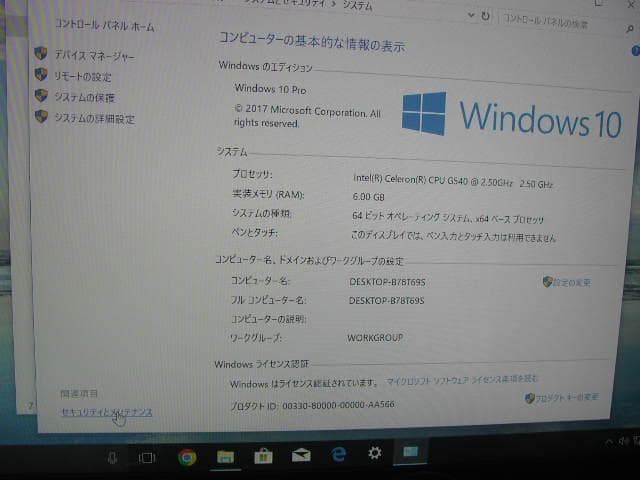
Task: Open Remote settings link
Action: (x=83, y=77)
